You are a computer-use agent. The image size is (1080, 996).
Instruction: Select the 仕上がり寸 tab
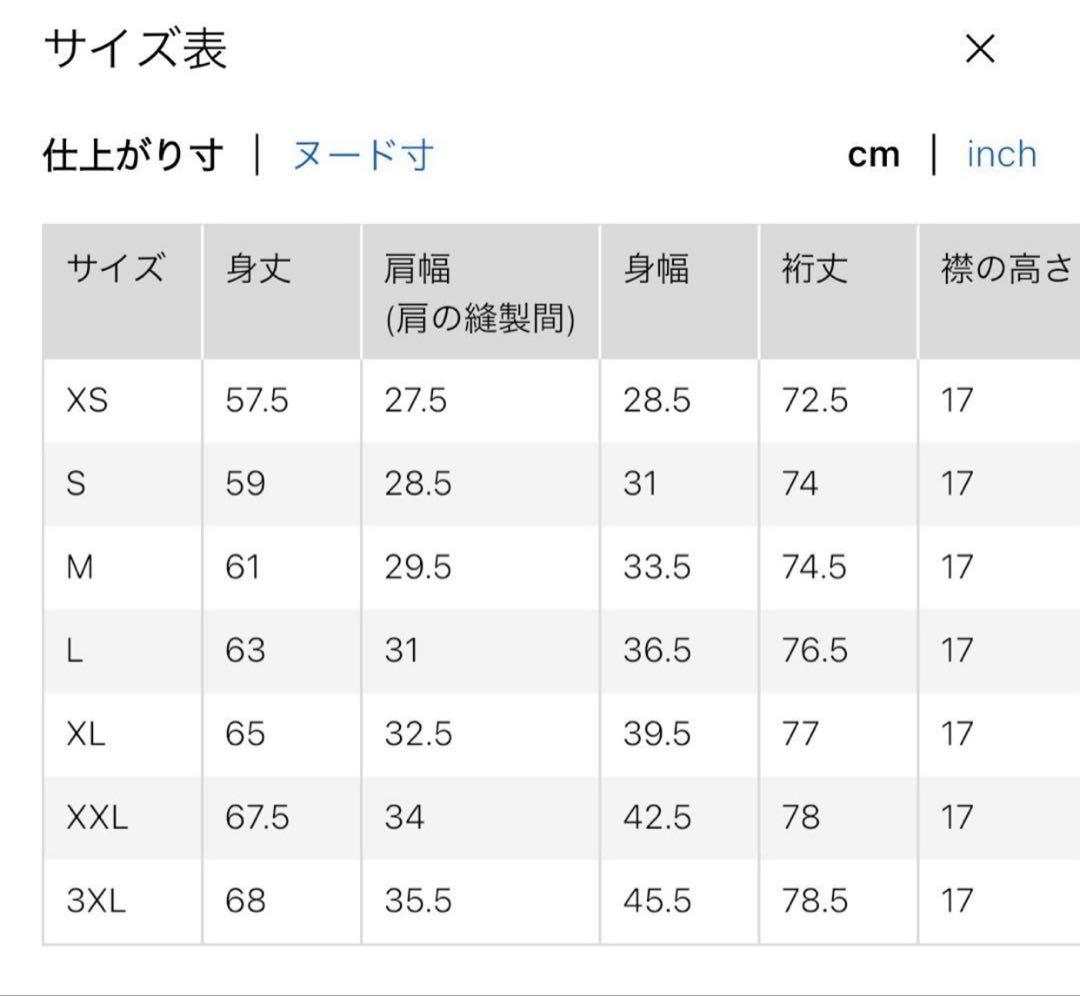(x=133, y=155)
